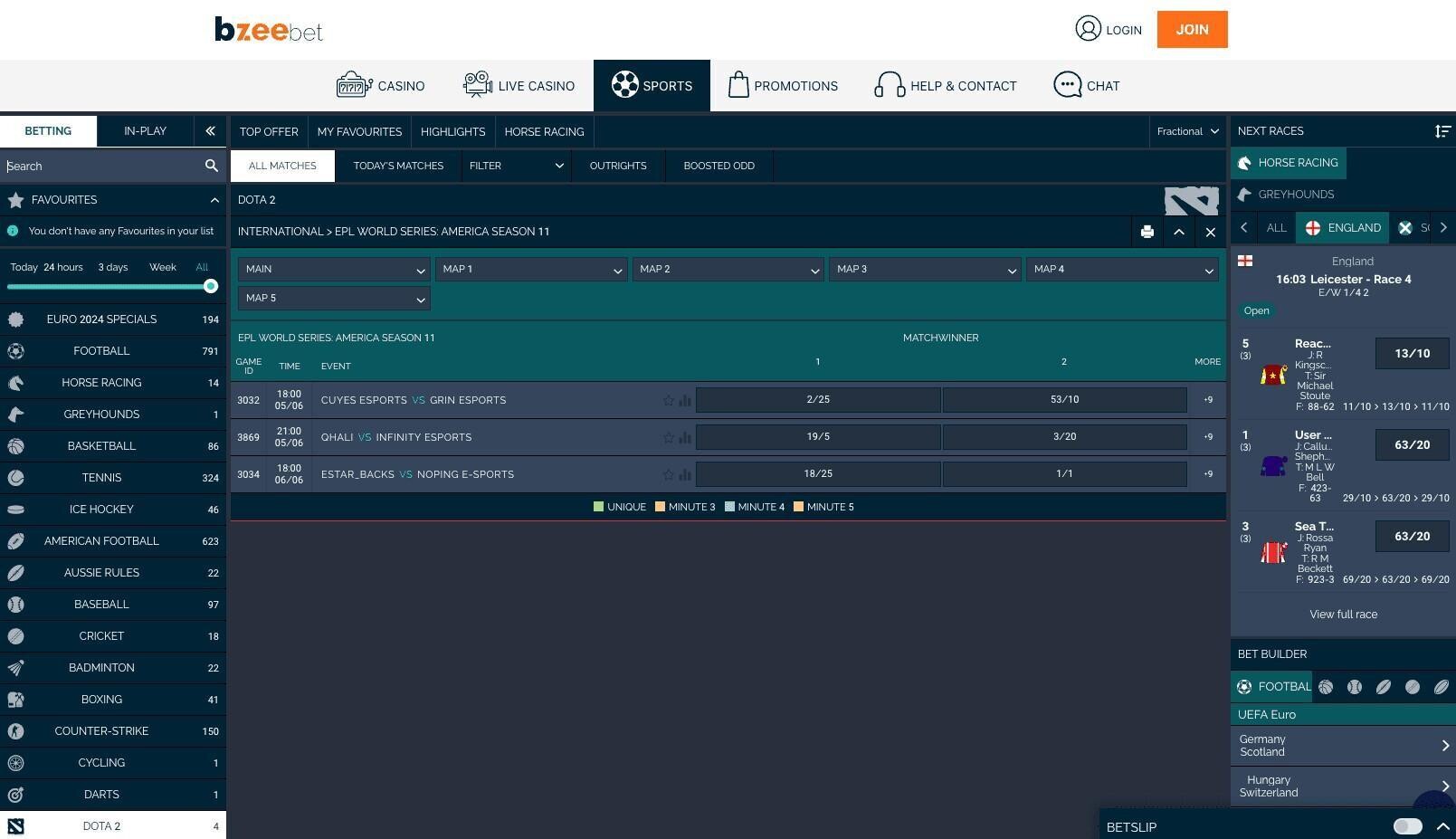The height and width of the screenshot is (839, 1456).
Task: Open the Map 4 dropdown
Action: (1122, 270)
